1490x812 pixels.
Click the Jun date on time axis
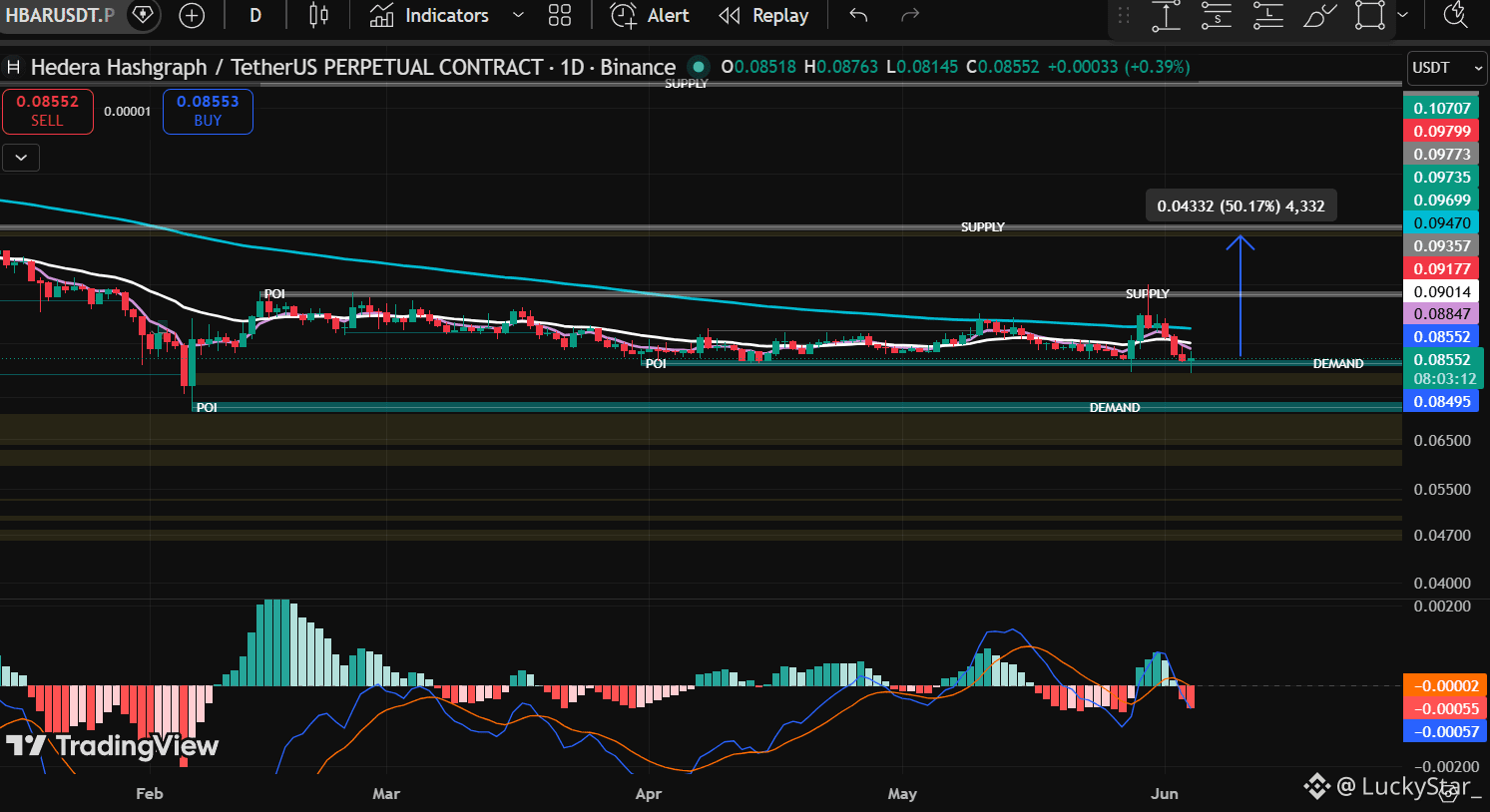[x=1165, y=794]
